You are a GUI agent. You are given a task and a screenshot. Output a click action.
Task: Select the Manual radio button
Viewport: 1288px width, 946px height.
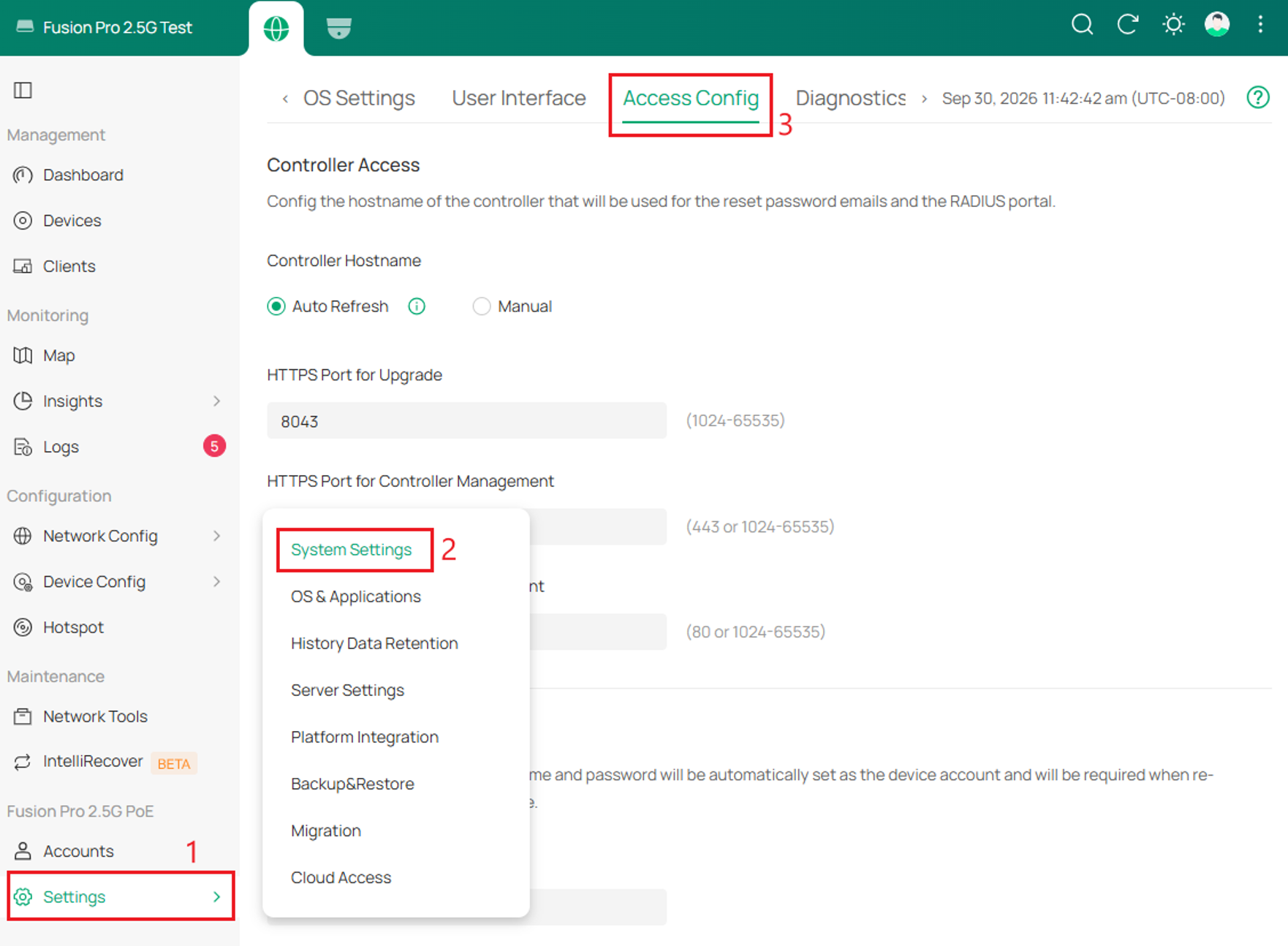481,306
